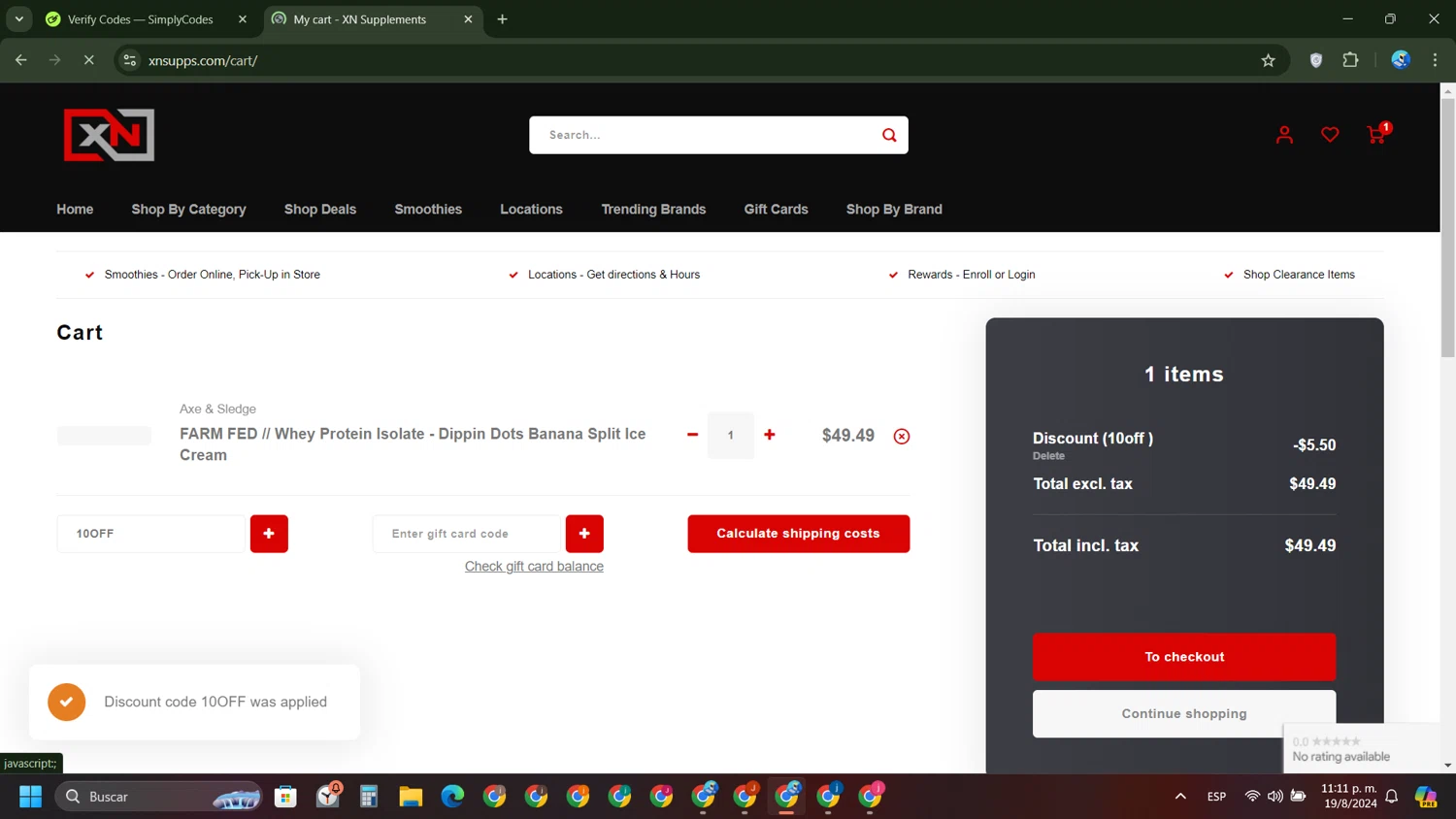Open the shield extension icon
This screenshot has height=819, width=1456.
point(1316,60)
